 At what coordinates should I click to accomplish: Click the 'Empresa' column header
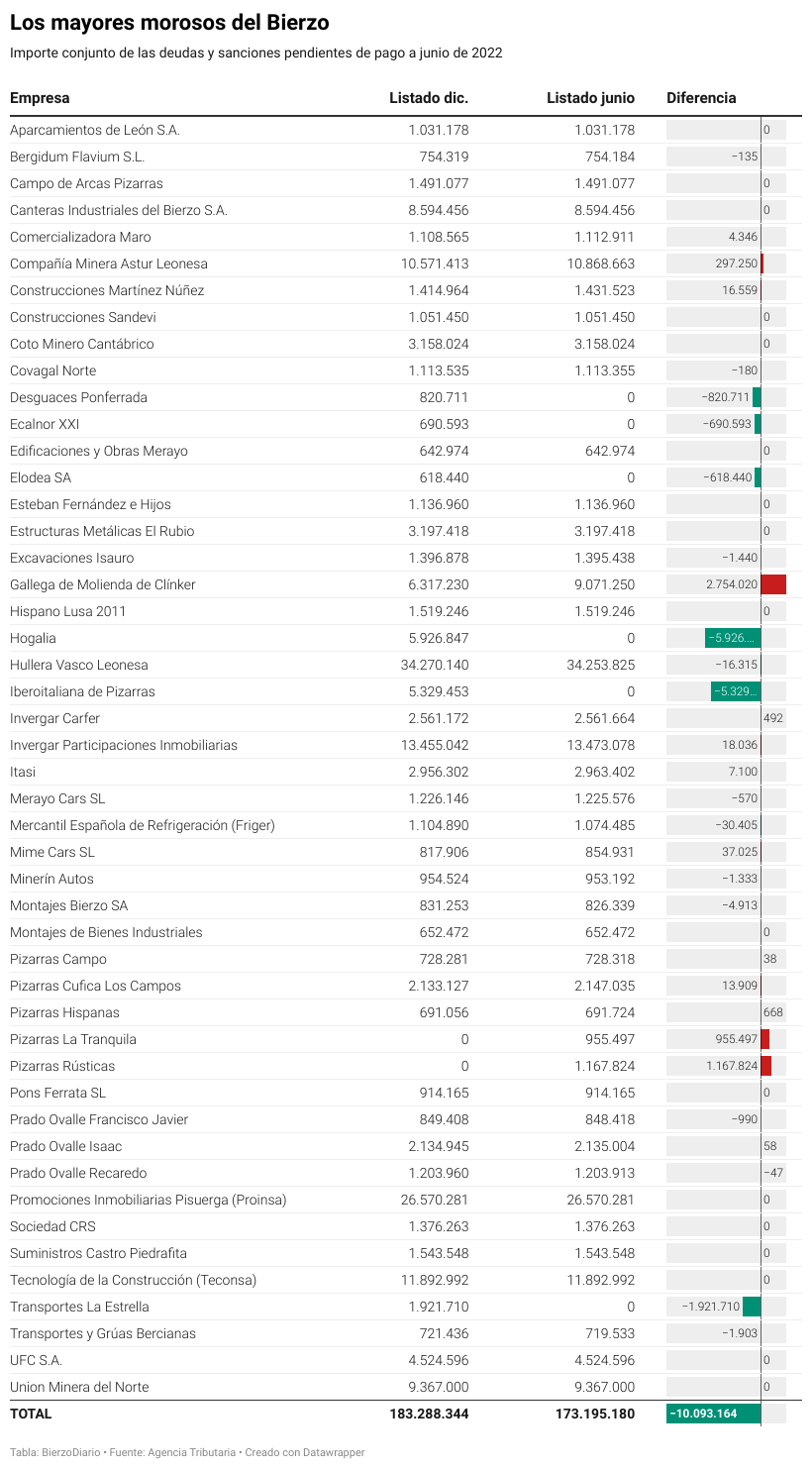[x=40, y=98]
